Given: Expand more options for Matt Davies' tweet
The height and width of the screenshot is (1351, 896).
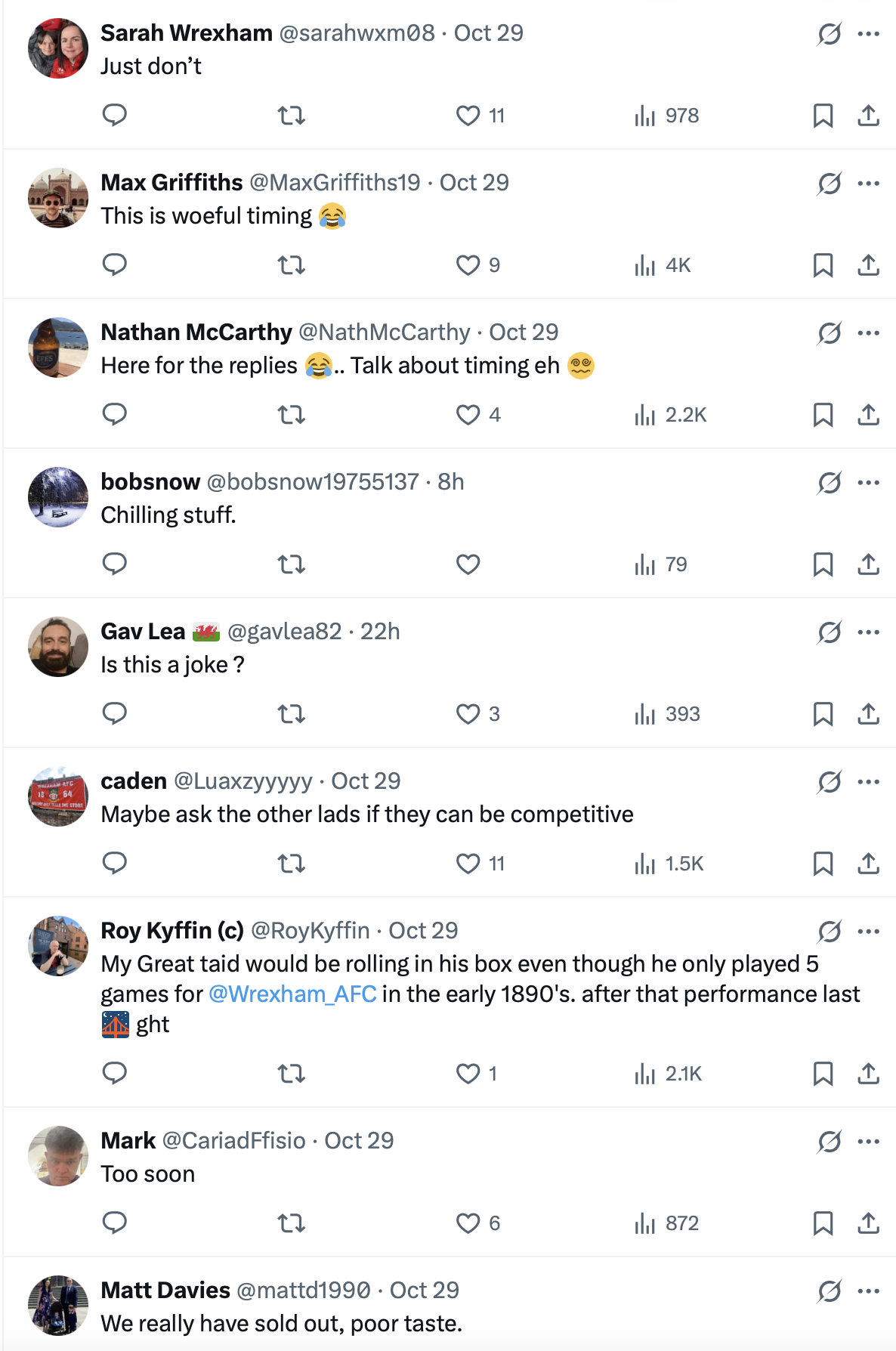Looking at the screenshot, I should click(869, 1291).
